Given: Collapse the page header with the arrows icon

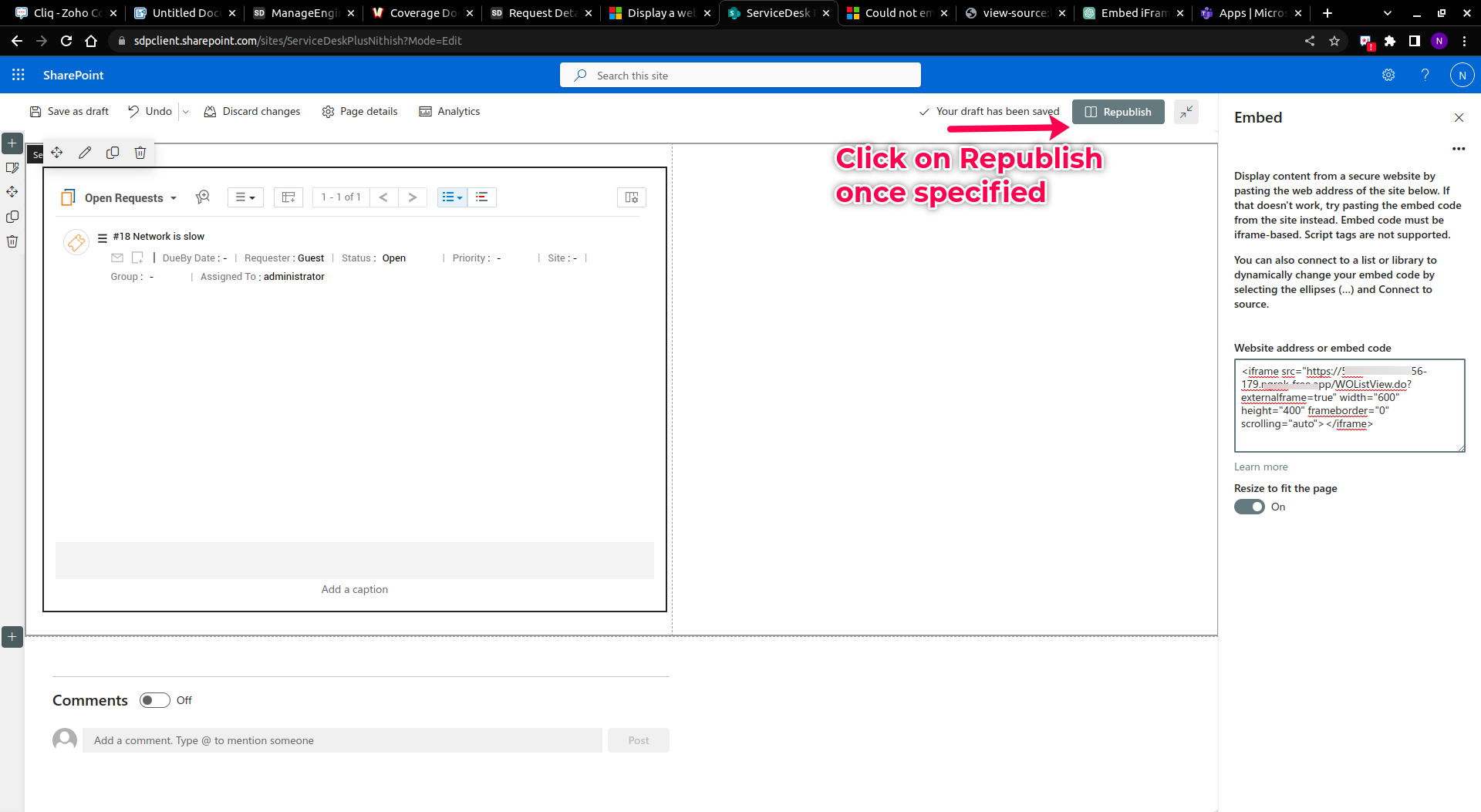Looking at the screenshot, I should pos(1186,112).
